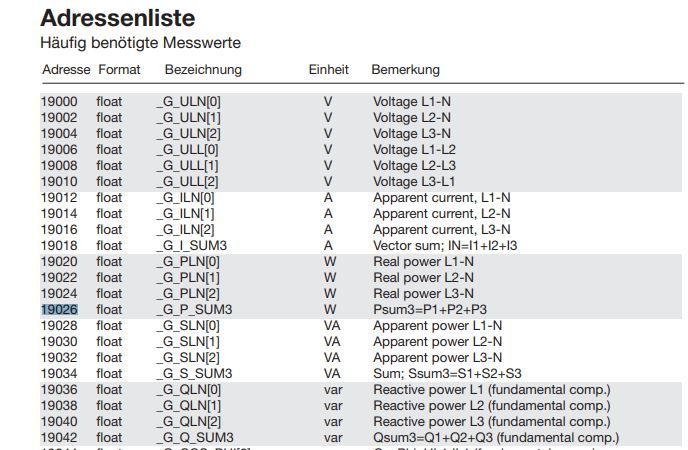This screenshot has width=688, height=450.
Task: Click the Adresse column header
Action: pos(66,70)
